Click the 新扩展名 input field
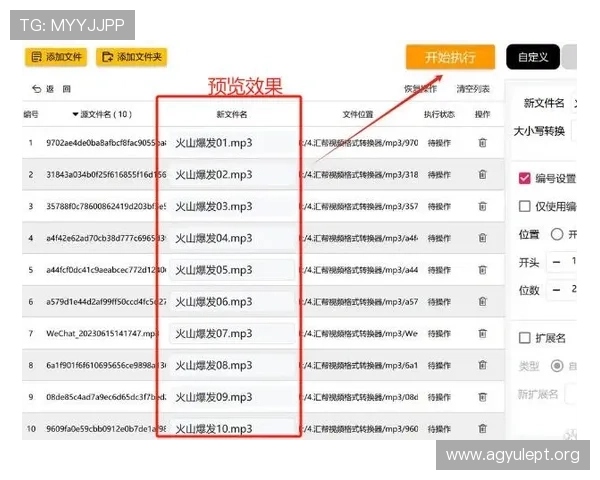The image size is (600, 480). 571,394
